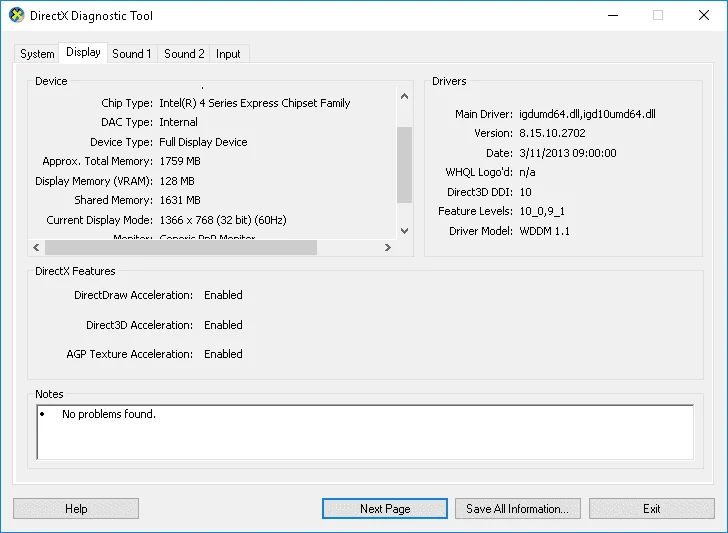The image size is (728, 533).
Task: Click Device list scroll right arrow
Action: (x=388, y=247)
